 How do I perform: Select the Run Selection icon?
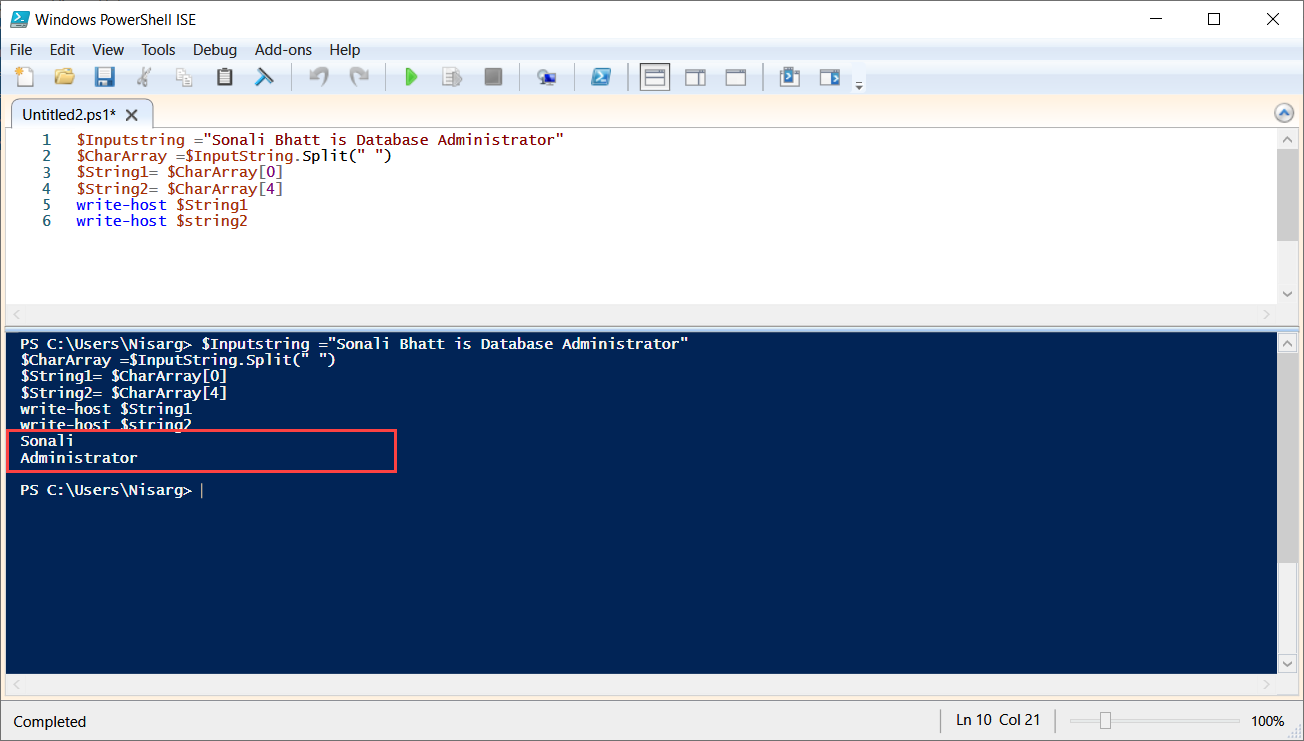(x=451, y=76)
